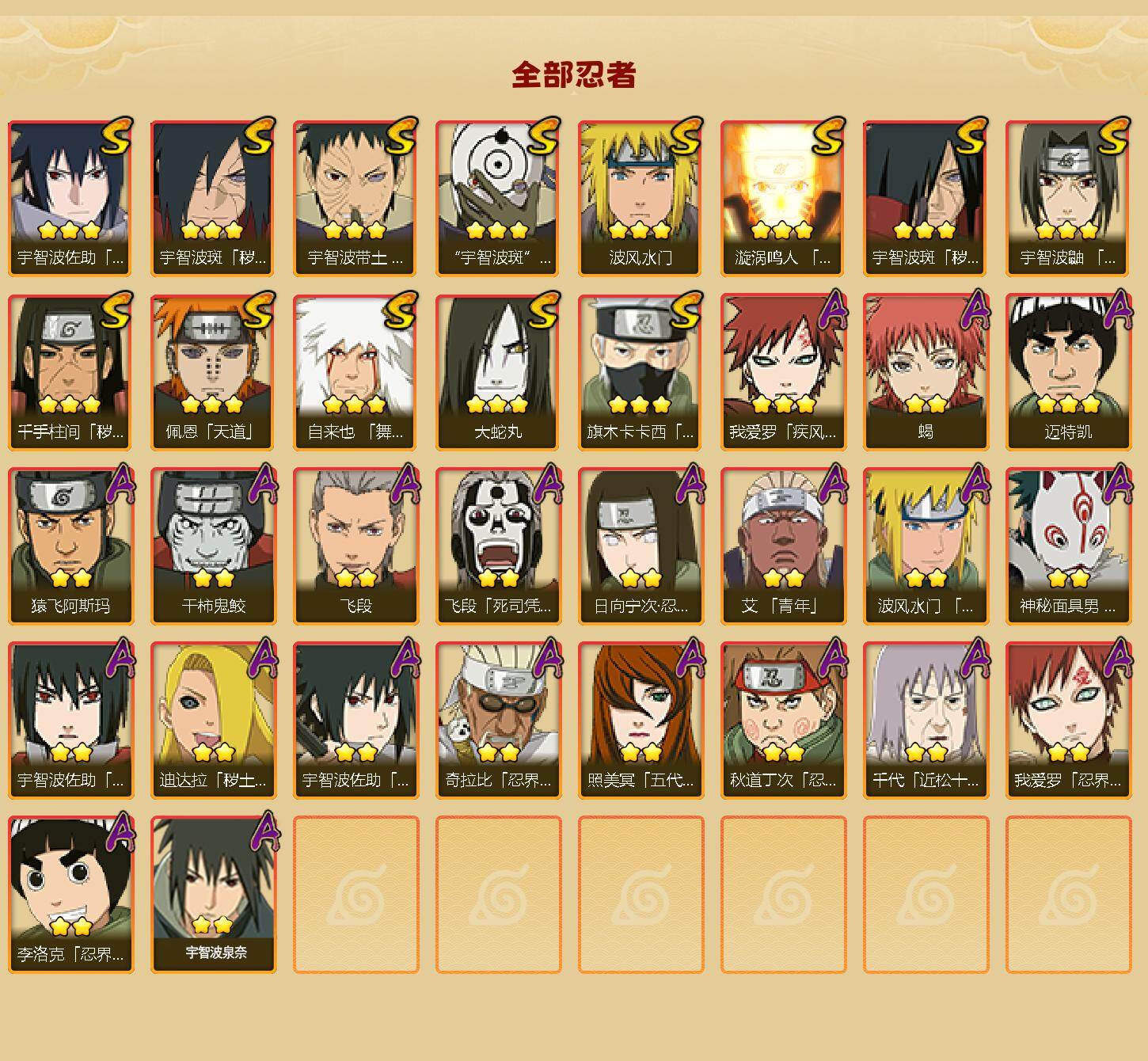Viewport: 1148px width, 1061px height.
Task: Select the 神秘面具男 ninja card
Action: (1067, 546)
